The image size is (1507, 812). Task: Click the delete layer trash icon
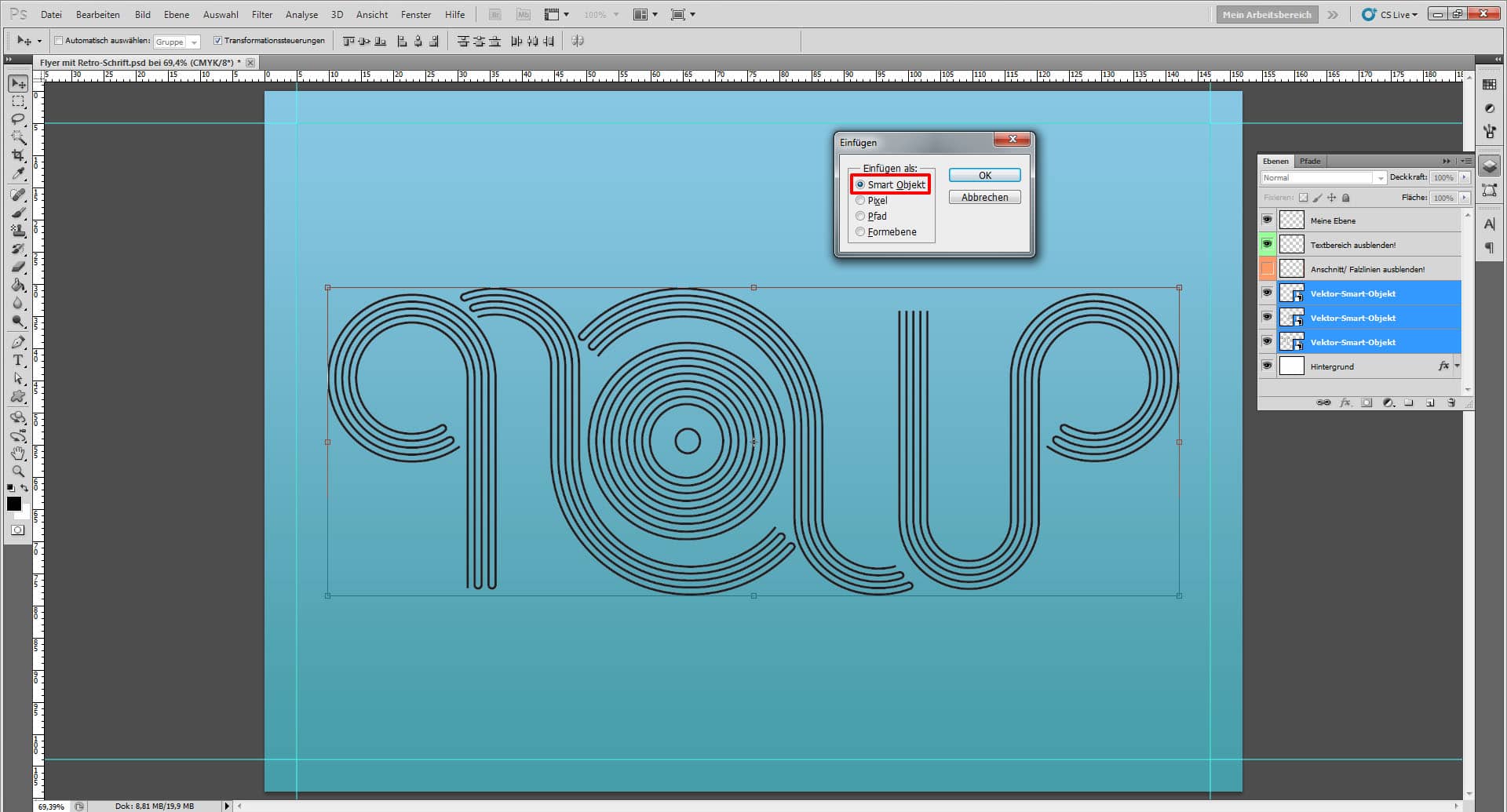pyautogui.click(x=1451, y=402)
